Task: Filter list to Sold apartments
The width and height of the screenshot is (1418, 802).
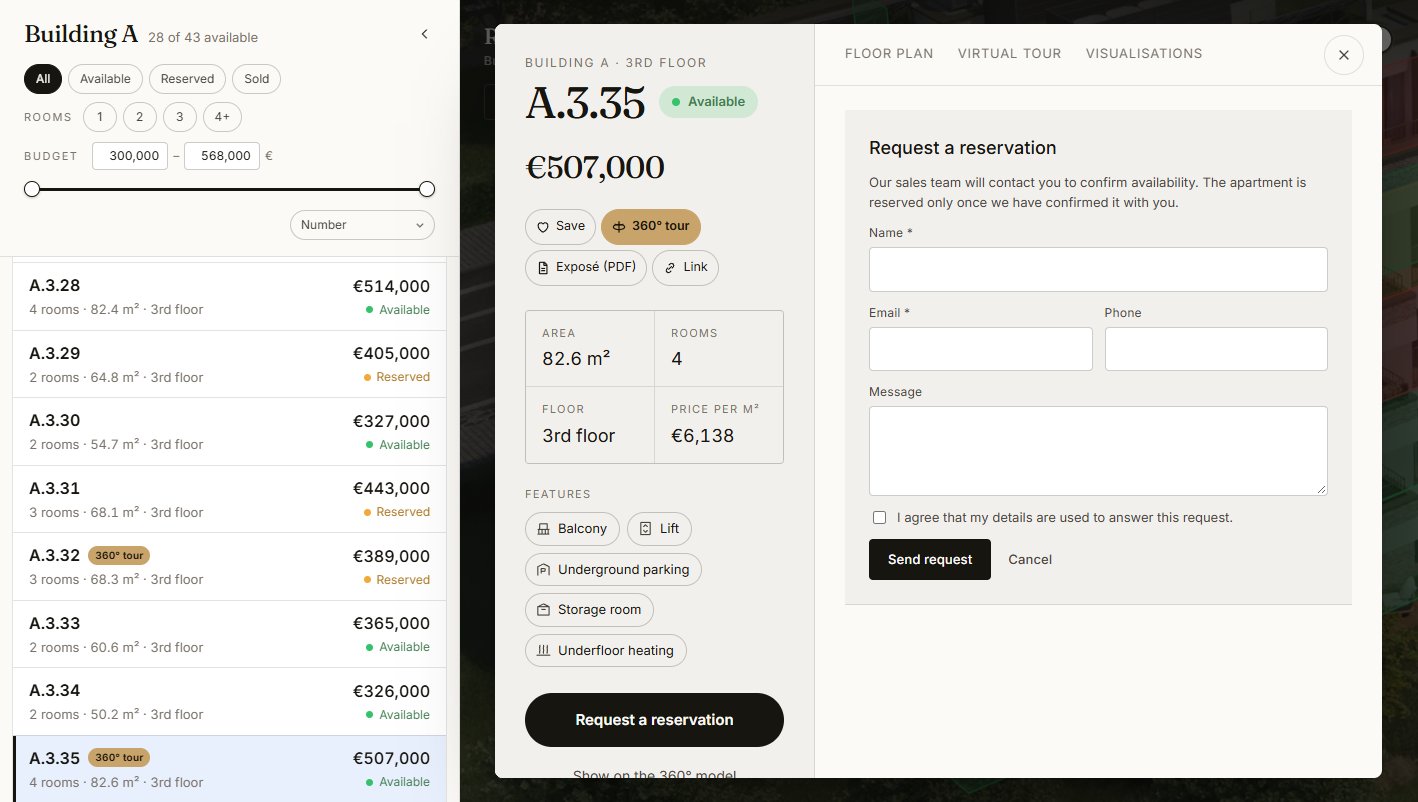Action: 257,79
